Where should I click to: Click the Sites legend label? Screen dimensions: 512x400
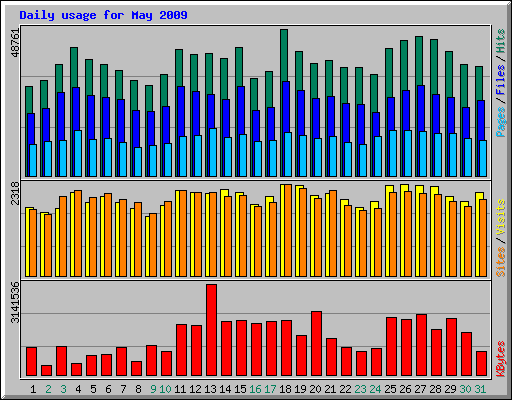tap(501, 262)
